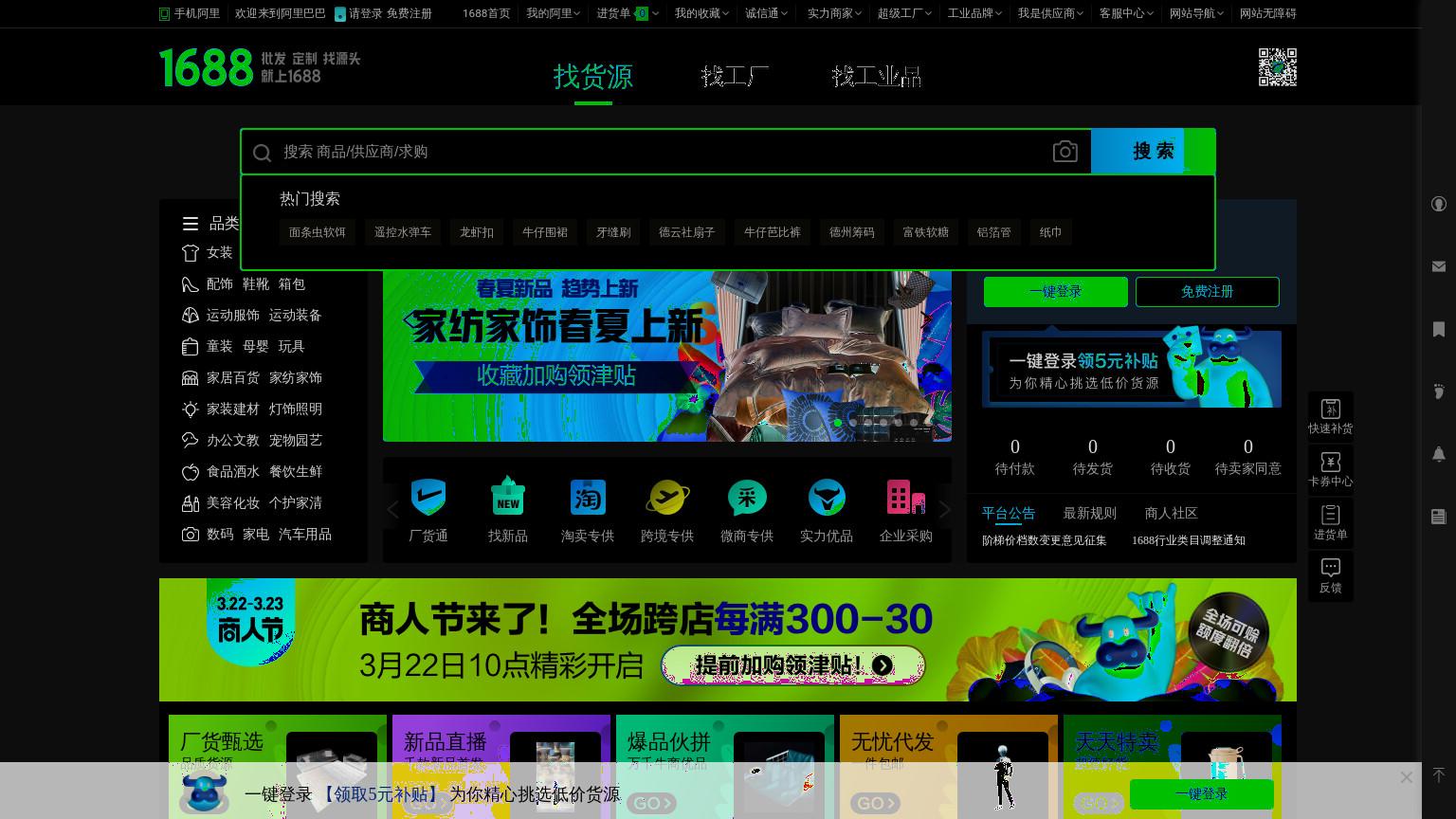Viewport: 1456px width, 819px height.
Task: Click the 搜索 search button
Action: tap(1153, 152)
